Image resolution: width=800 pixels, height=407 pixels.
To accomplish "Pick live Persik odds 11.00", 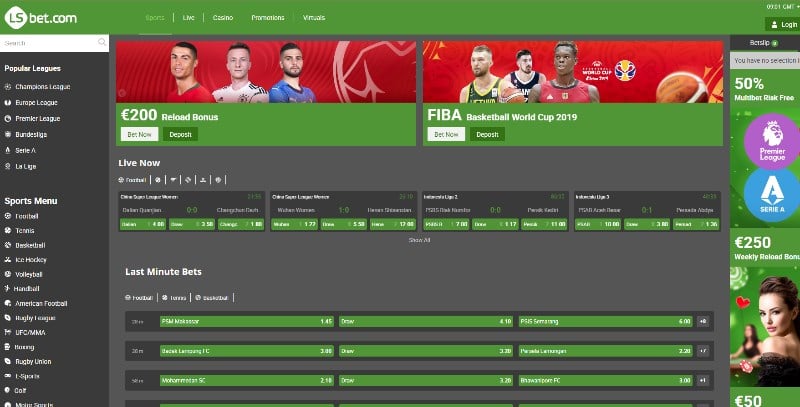I will 544,224.
